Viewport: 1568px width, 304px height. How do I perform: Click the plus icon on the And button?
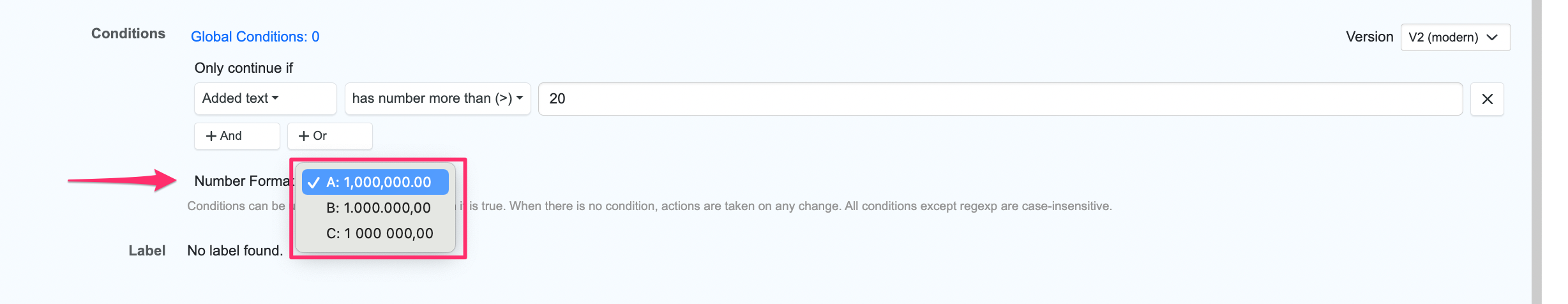click(x=211, y=136)
